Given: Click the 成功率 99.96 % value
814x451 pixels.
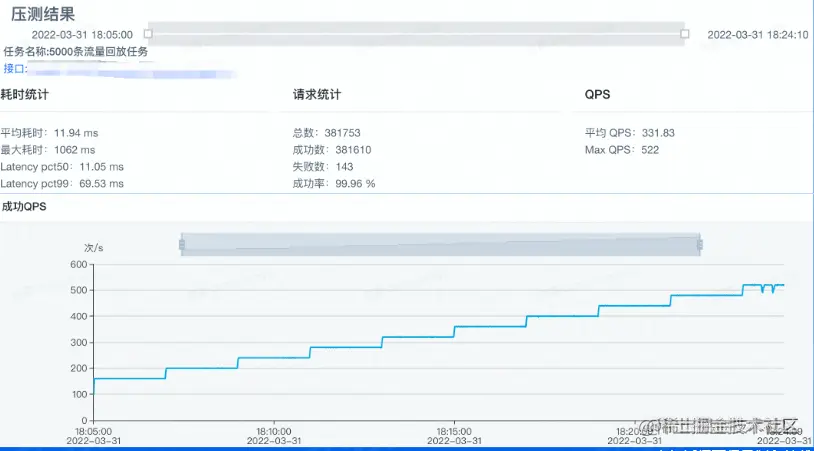Looking at the screenshot, I should coord(355,184).
